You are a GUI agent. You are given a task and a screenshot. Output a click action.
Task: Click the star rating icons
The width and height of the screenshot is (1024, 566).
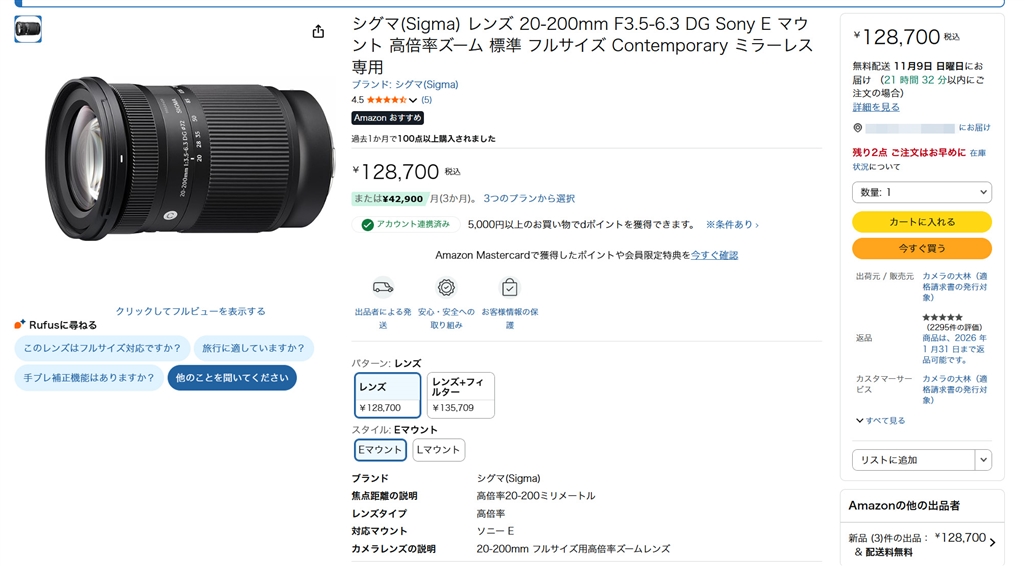click(386, 100)
